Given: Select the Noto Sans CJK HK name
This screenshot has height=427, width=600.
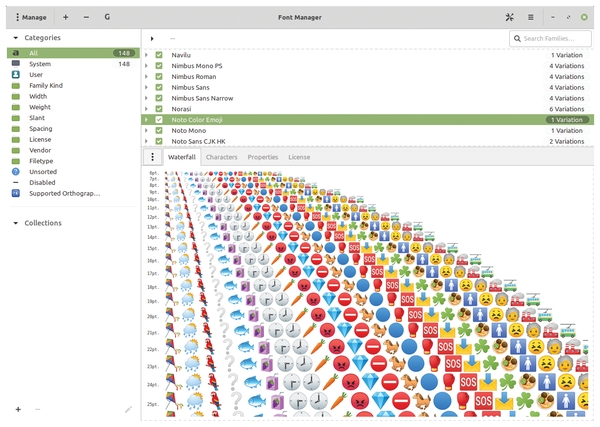Looking at the screenshot, I should [198, 141].
